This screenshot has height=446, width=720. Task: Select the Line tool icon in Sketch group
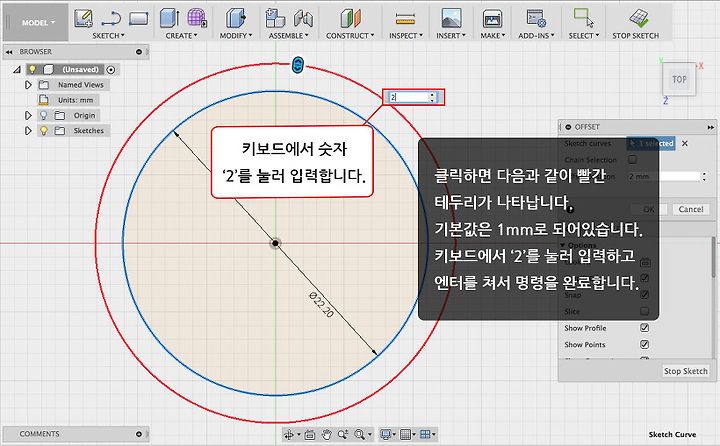click(x=111, y=19)
